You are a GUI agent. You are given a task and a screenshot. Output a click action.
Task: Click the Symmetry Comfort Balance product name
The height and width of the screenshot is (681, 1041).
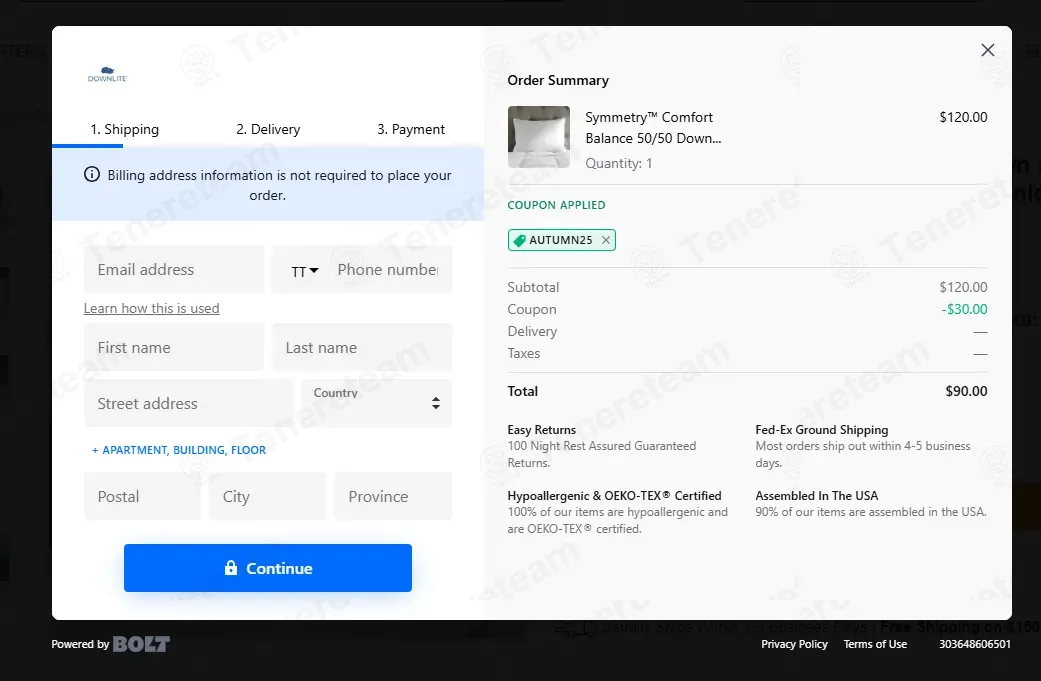click(653, 127)
